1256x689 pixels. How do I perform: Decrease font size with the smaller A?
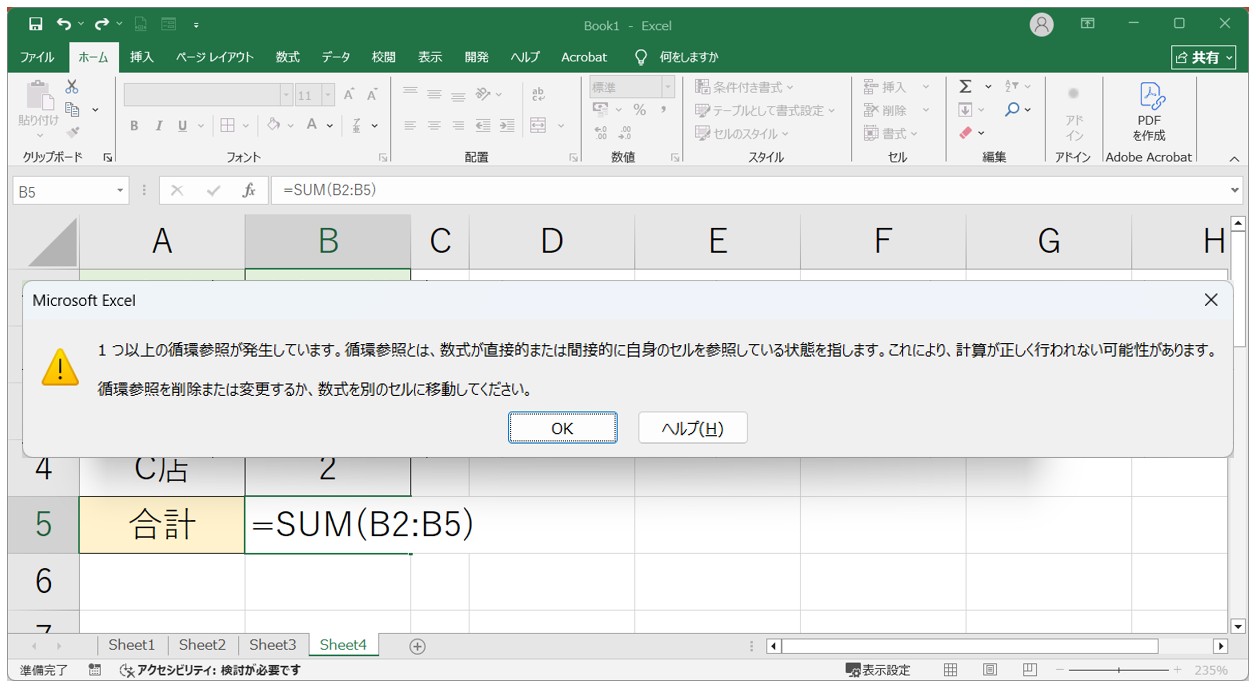point(372,95)
